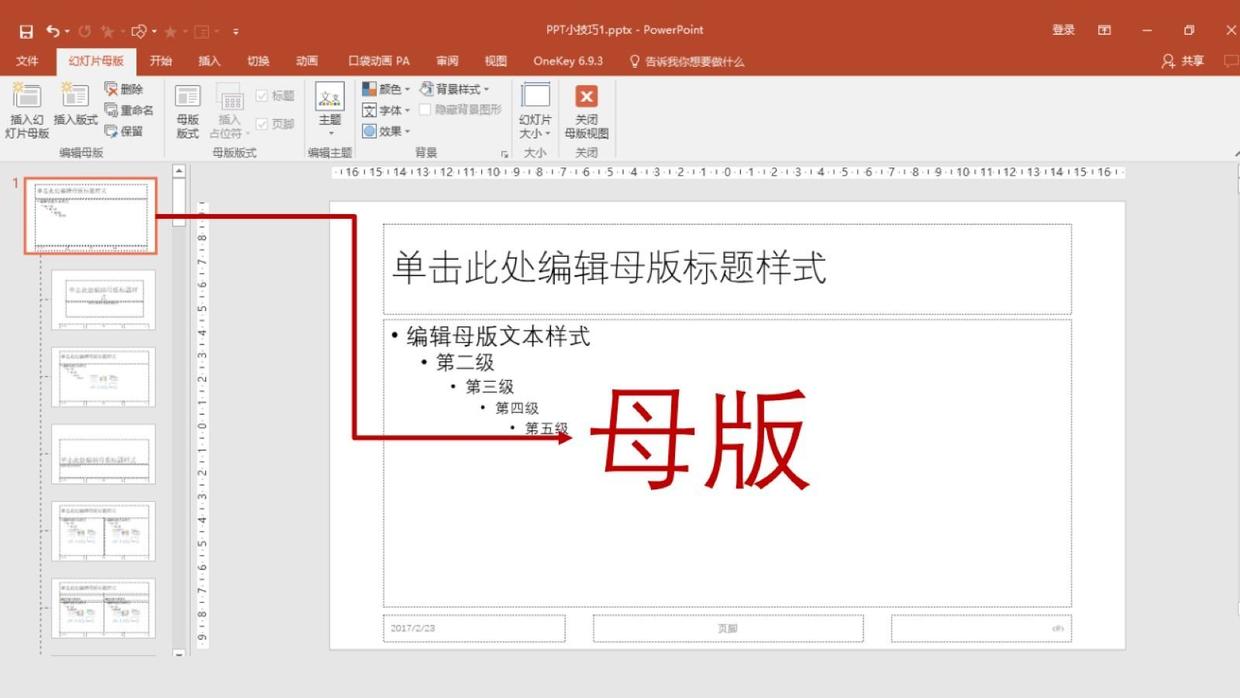
Task: Click the Save icon in quick access toolbar
Action: coord(26,31)
